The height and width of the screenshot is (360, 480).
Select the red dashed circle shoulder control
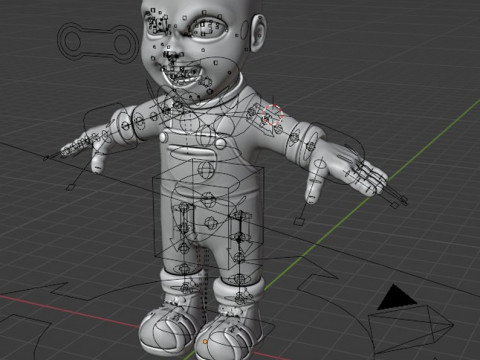coord(272,115)
